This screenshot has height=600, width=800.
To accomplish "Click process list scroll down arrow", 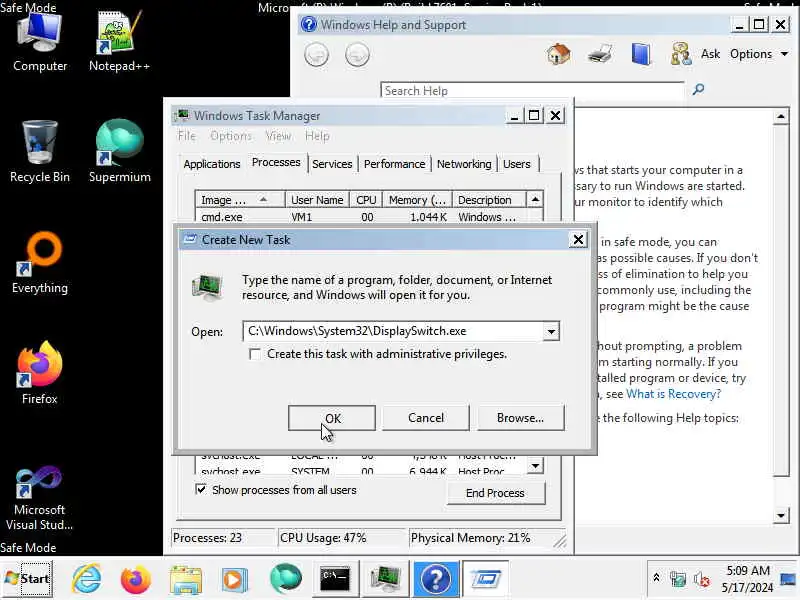I will coord(535,465).
